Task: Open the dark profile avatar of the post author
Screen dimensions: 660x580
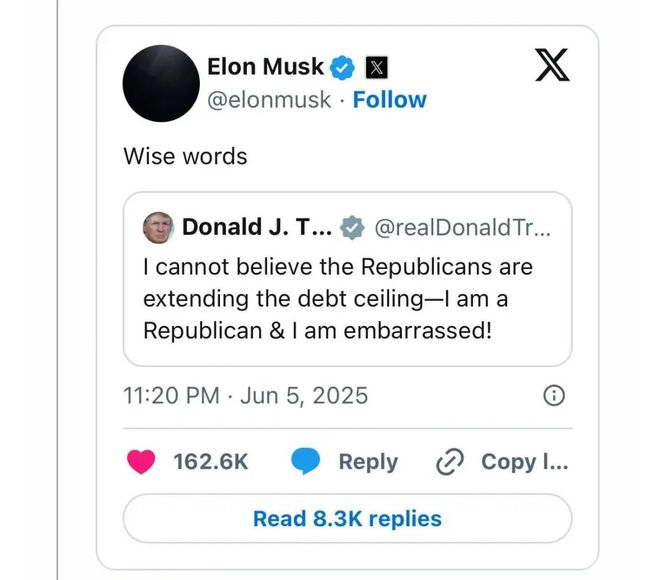Action: 160,83
